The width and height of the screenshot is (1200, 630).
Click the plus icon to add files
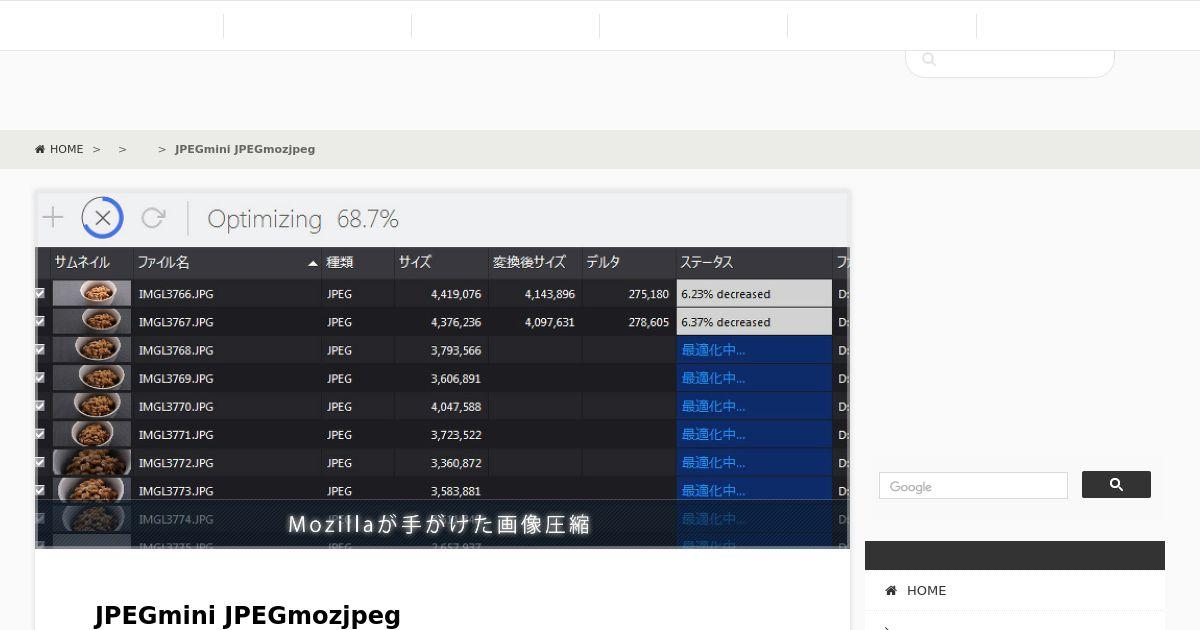tap(53, 218)
